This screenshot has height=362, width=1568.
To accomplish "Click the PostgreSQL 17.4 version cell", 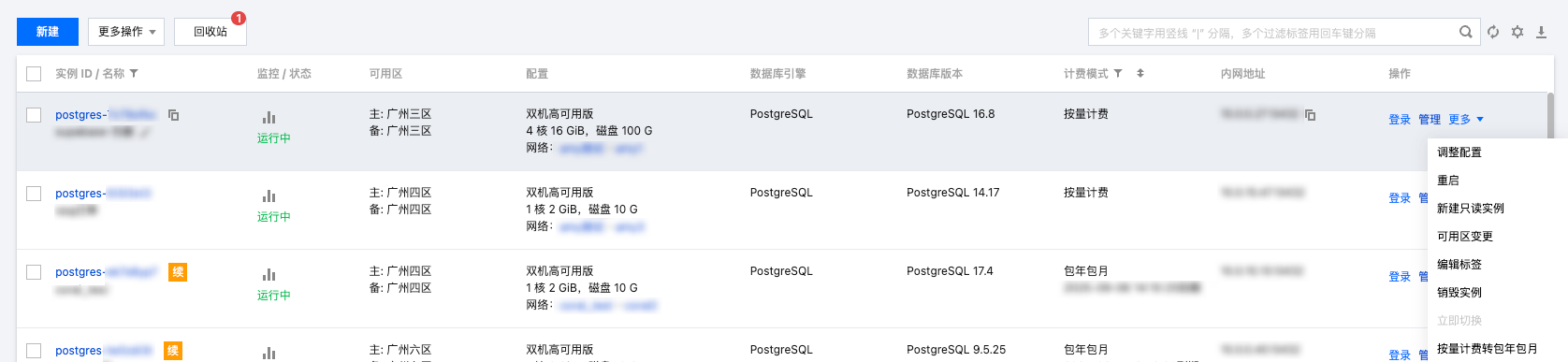I will pyautogui.click(x=950, y=271).
